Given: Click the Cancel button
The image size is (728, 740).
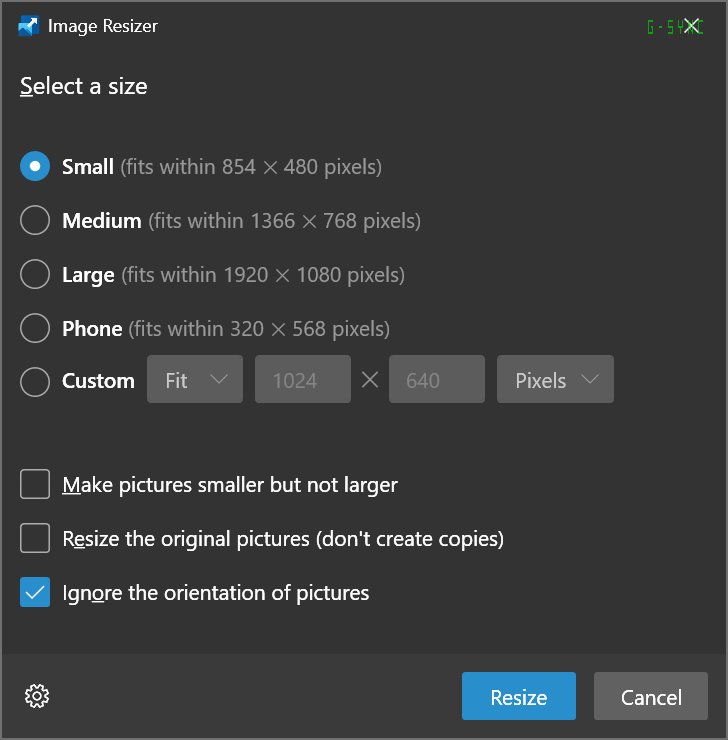Looking at the screenshot, I should (x=651, y=696).
